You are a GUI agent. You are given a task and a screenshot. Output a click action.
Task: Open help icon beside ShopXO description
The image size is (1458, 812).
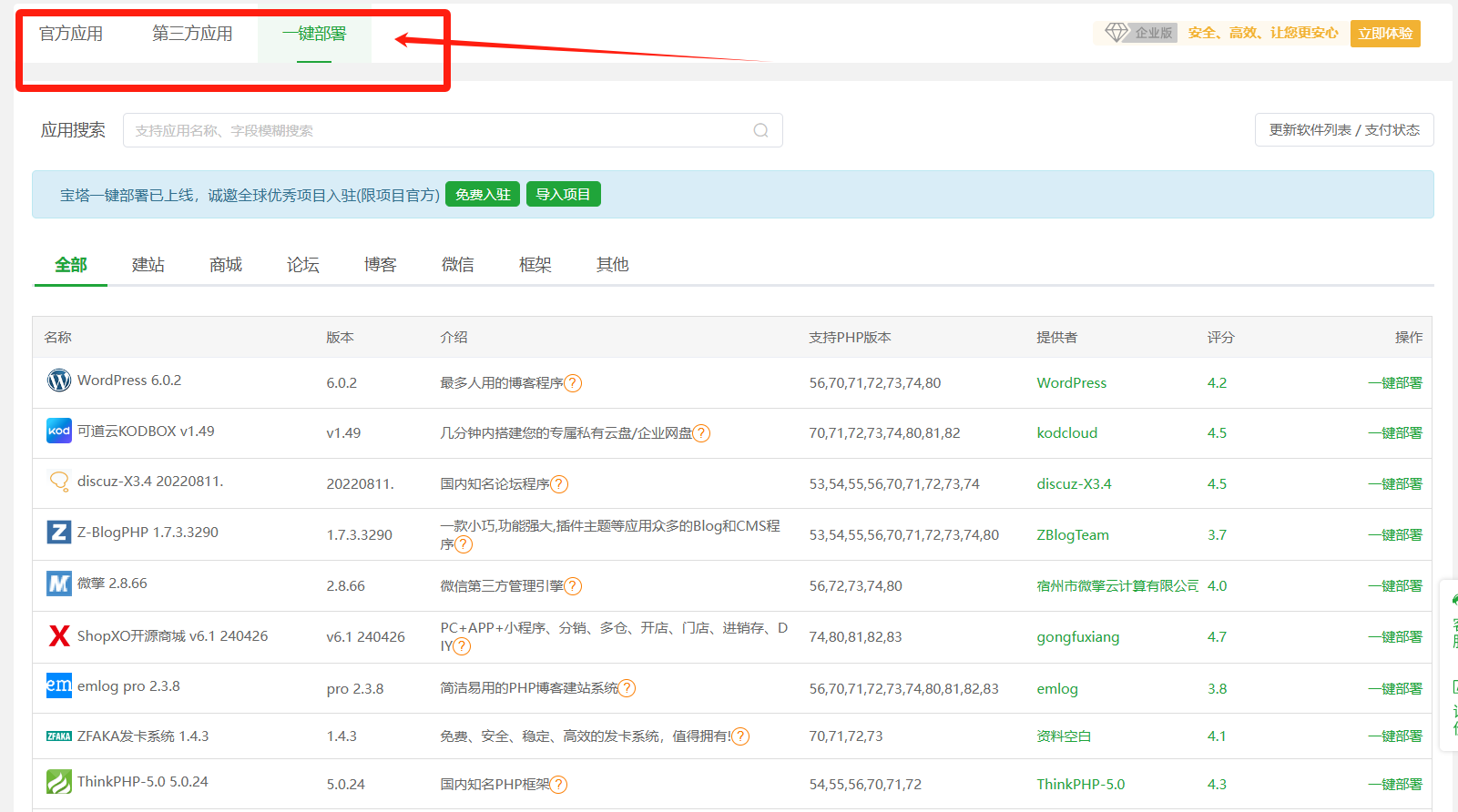462,646
